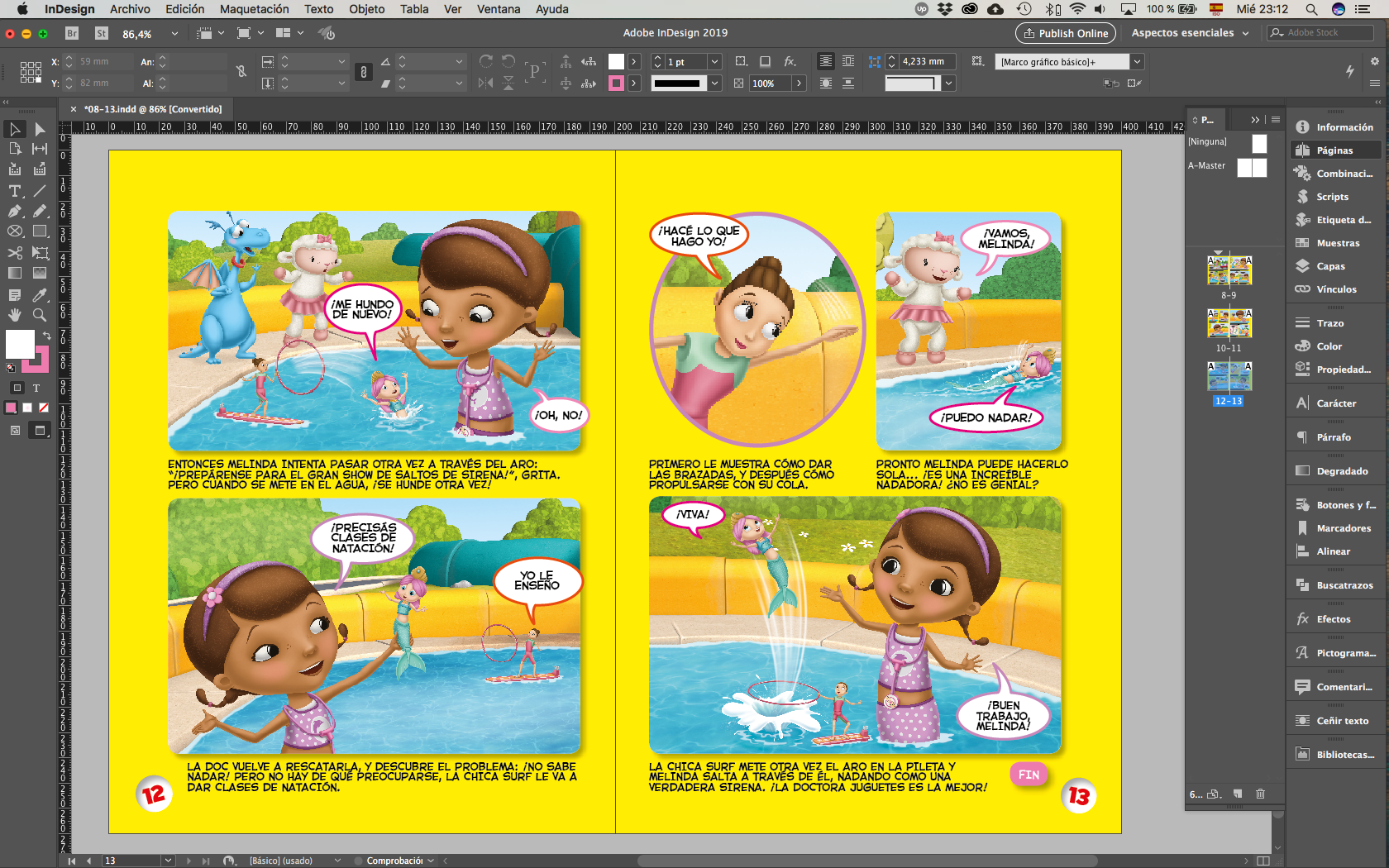This screenshot has height=868, width=1389.
Task: Open the Muestras panel
Action: (x=1336, y=243)
